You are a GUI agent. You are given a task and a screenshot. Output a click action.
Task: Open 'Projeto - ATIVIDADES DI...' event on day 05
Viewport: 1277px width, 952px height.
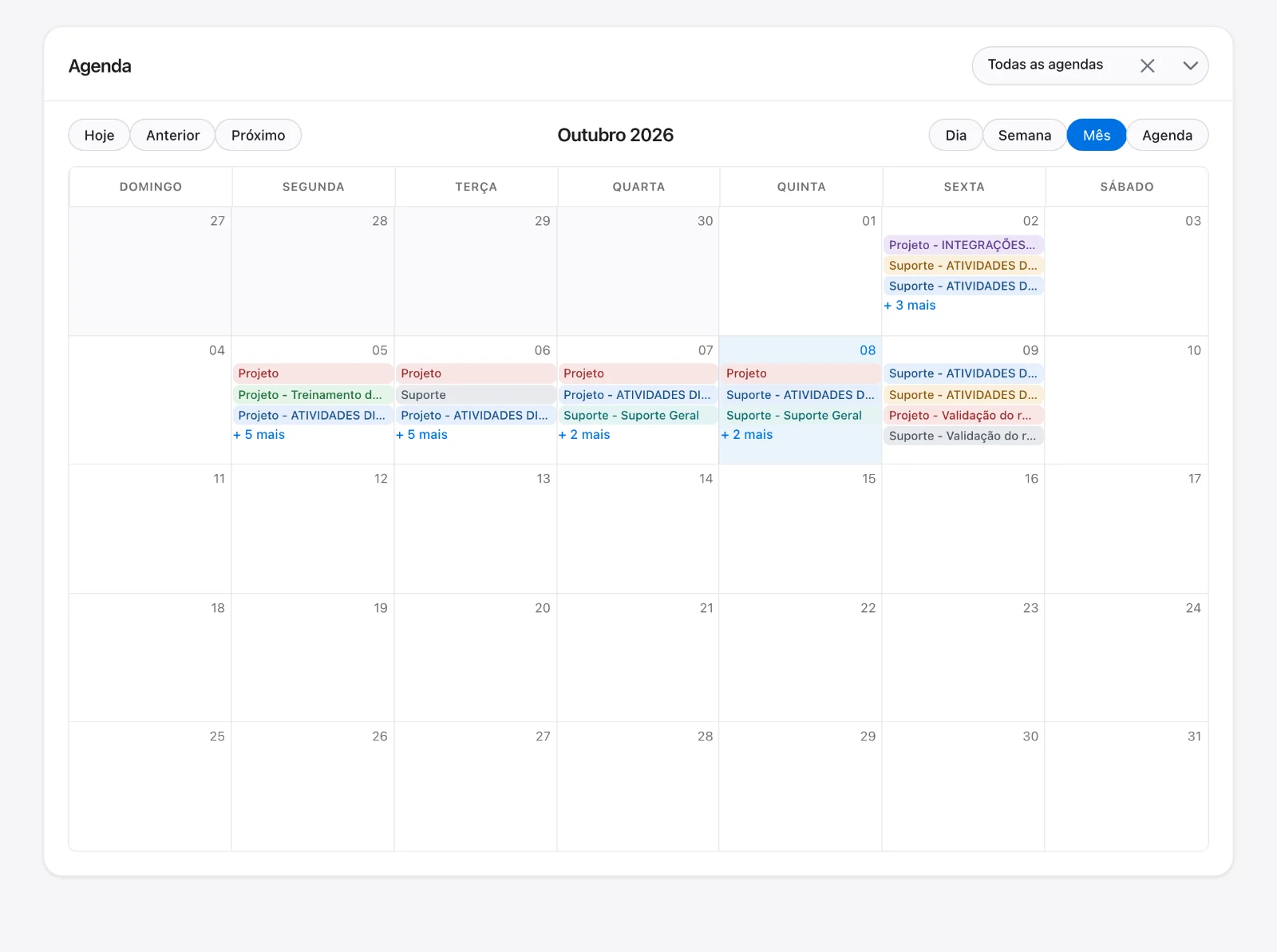(313, 416)
